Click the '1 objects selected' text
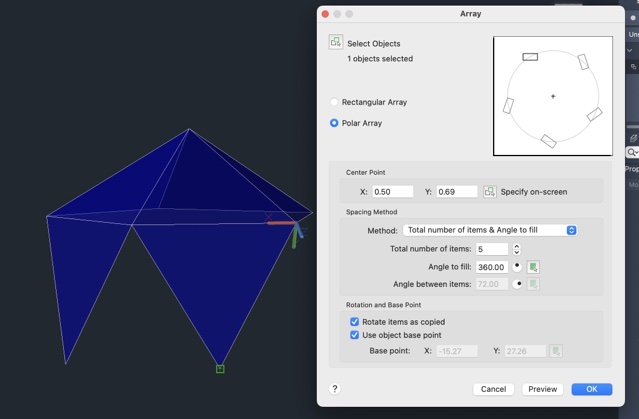Image resolution: width=639 pixels, height=419 pixels. [380, 59]
